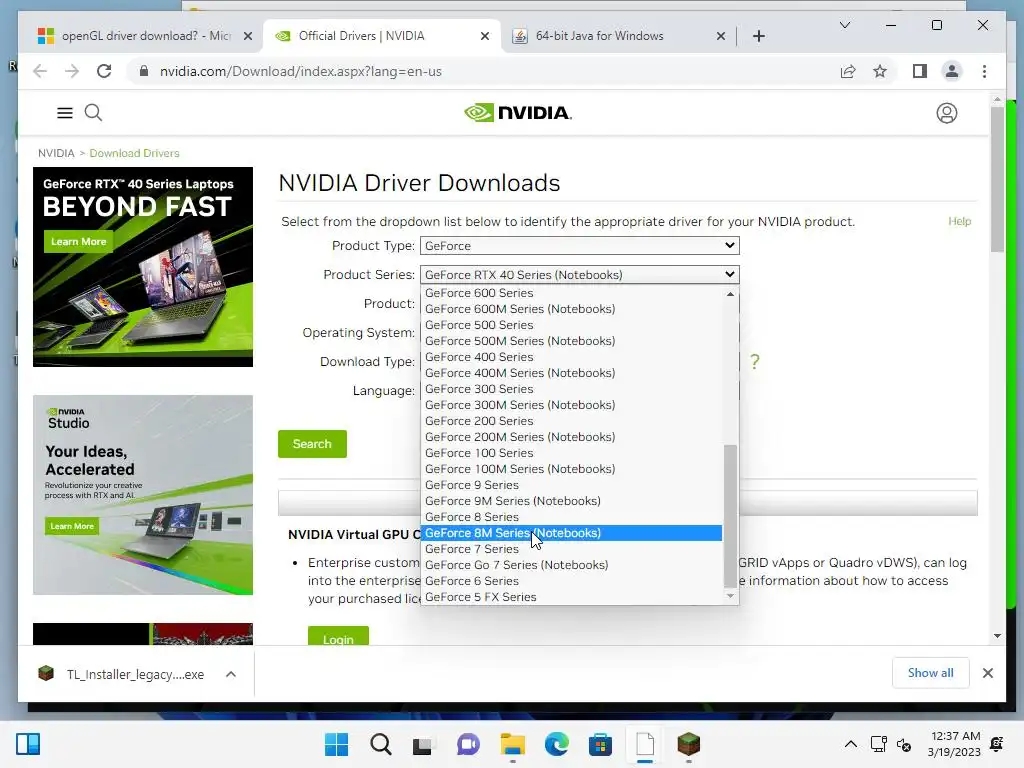Click NVIDIA breadcrumb link
The image size is (1024, 768).
click(x=56, y=153)
